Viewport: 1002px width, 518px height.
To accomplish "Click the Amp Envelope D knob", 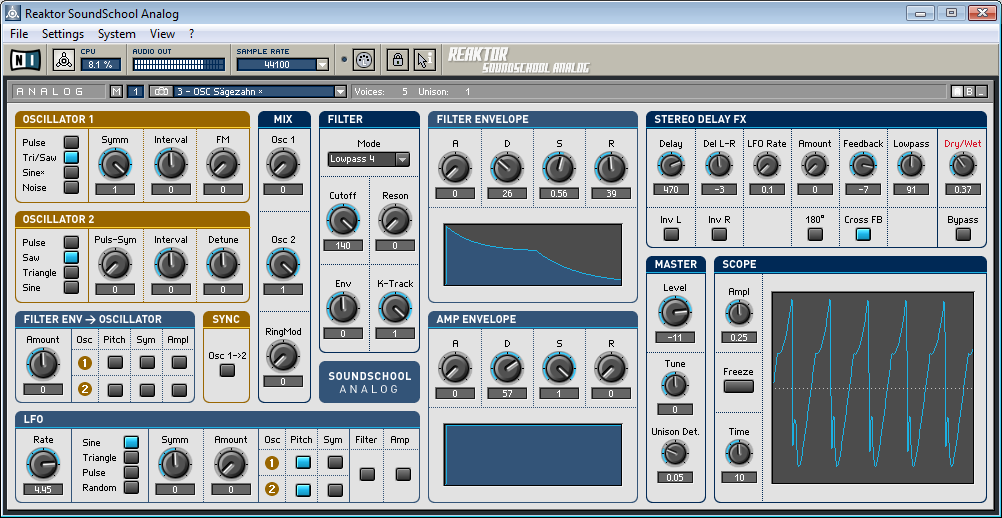I will [507, 369].
